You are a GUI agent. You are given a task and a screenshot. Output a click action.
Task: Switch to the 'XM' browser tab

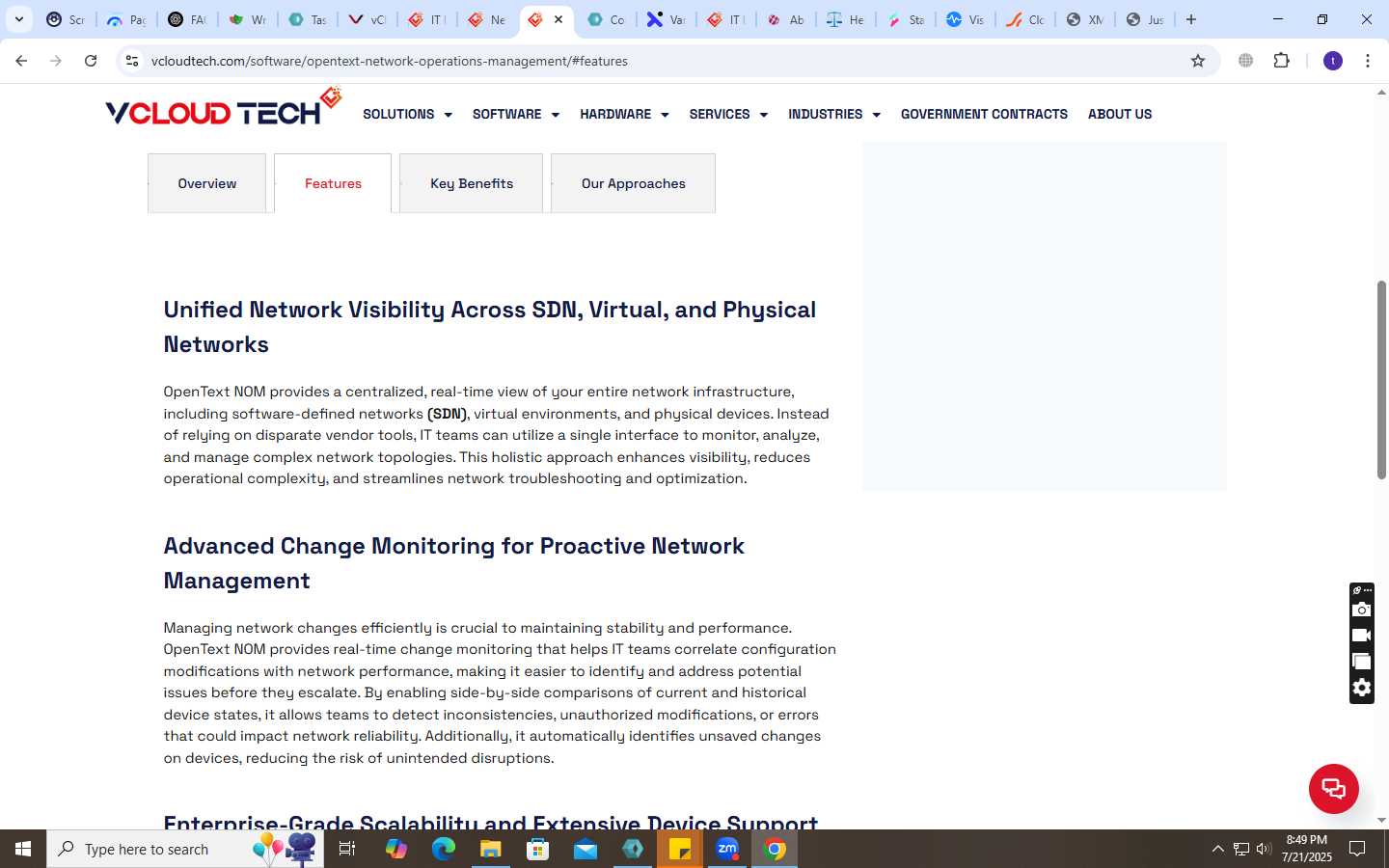pyautogui.click(x=1084, y=19)
